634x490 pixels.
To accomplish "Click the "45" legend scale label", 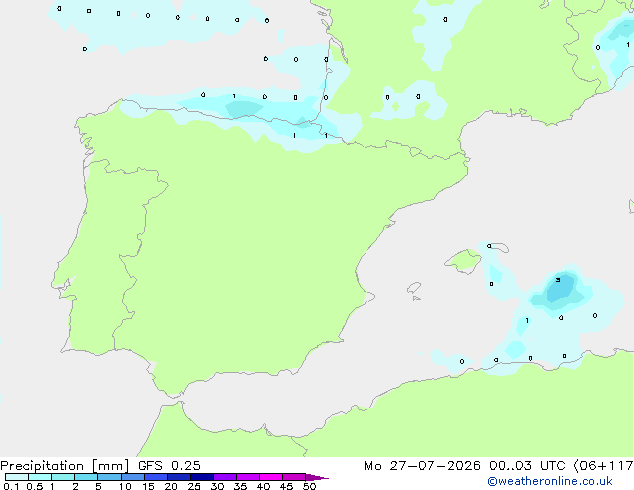I will tap(286, 486).
